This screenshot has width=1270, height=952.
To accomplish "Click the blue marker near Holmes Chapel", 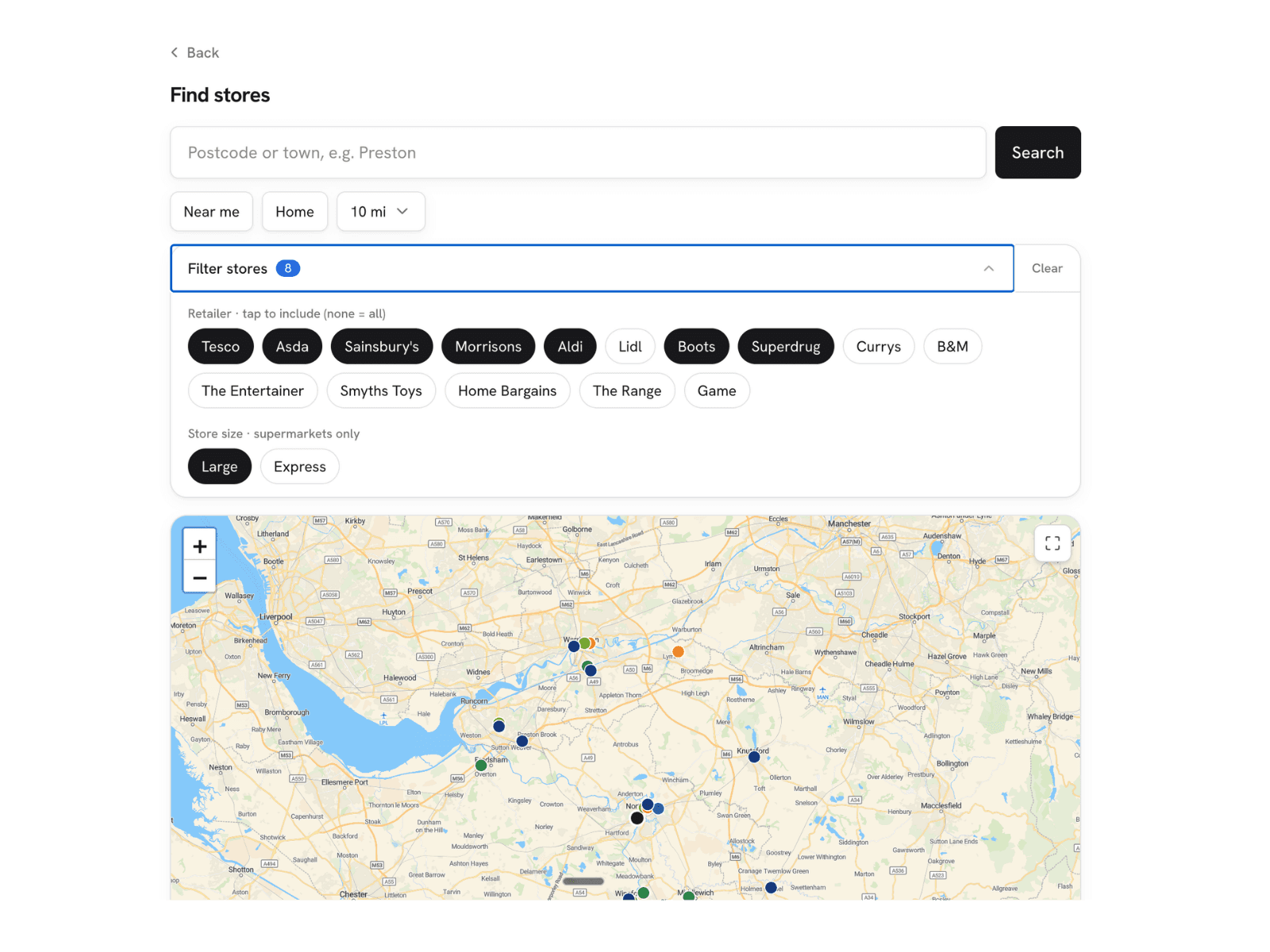I will point(771,888).
